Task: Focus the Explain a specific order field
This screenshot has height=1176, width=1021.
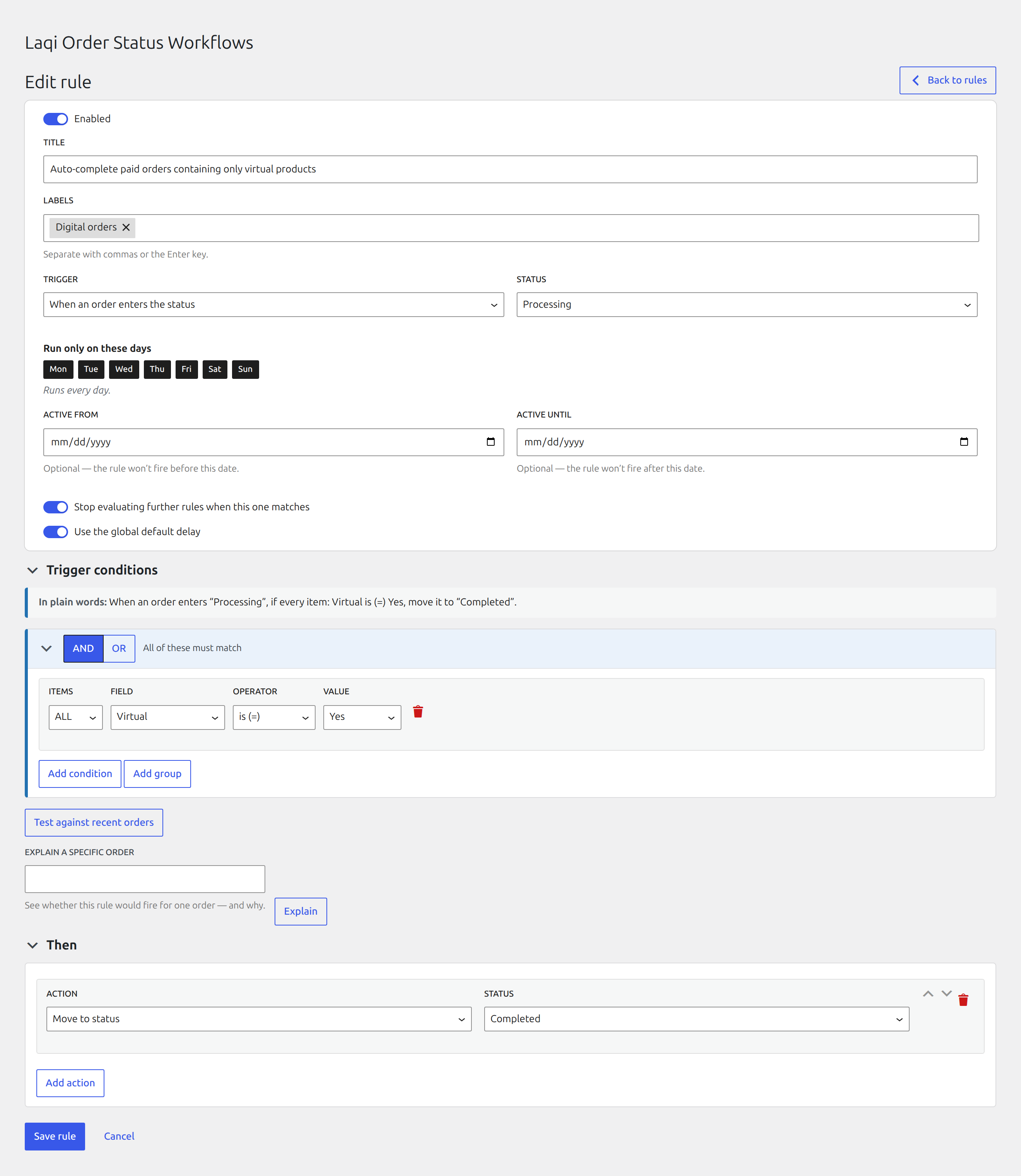Action: click(x=145, y=879)
